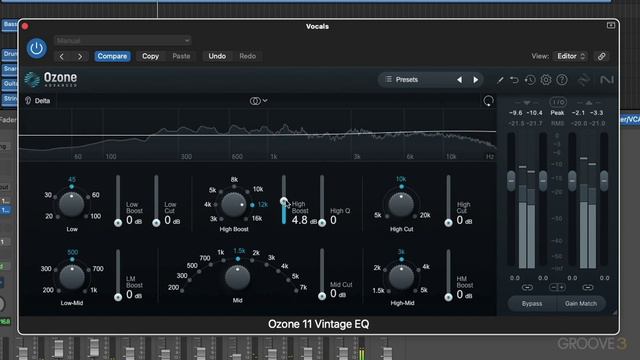Adjust the Mid Cut slider
The image size is (640, 360).
[322, 274]
